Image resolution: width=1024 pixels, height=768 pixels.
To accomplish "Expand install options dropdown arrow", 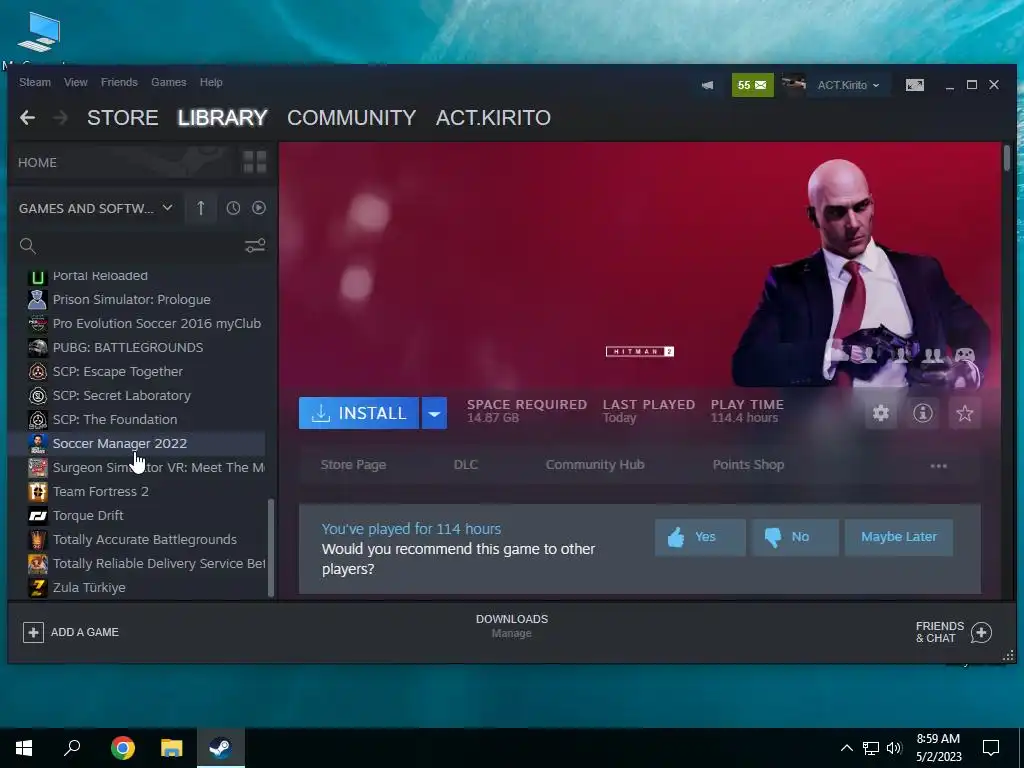I will tap(434, 413).
